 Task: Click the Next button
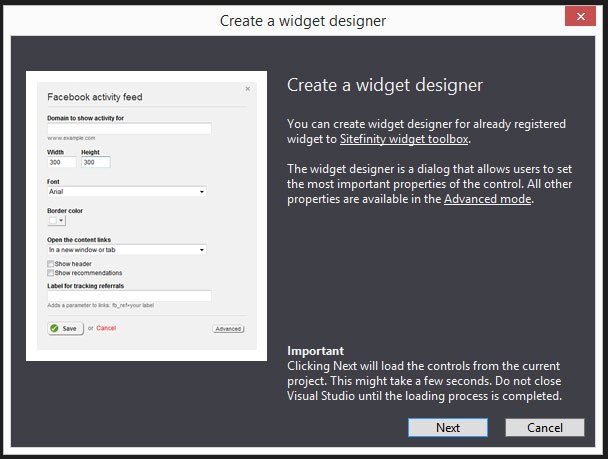click(x=448, y=427)
